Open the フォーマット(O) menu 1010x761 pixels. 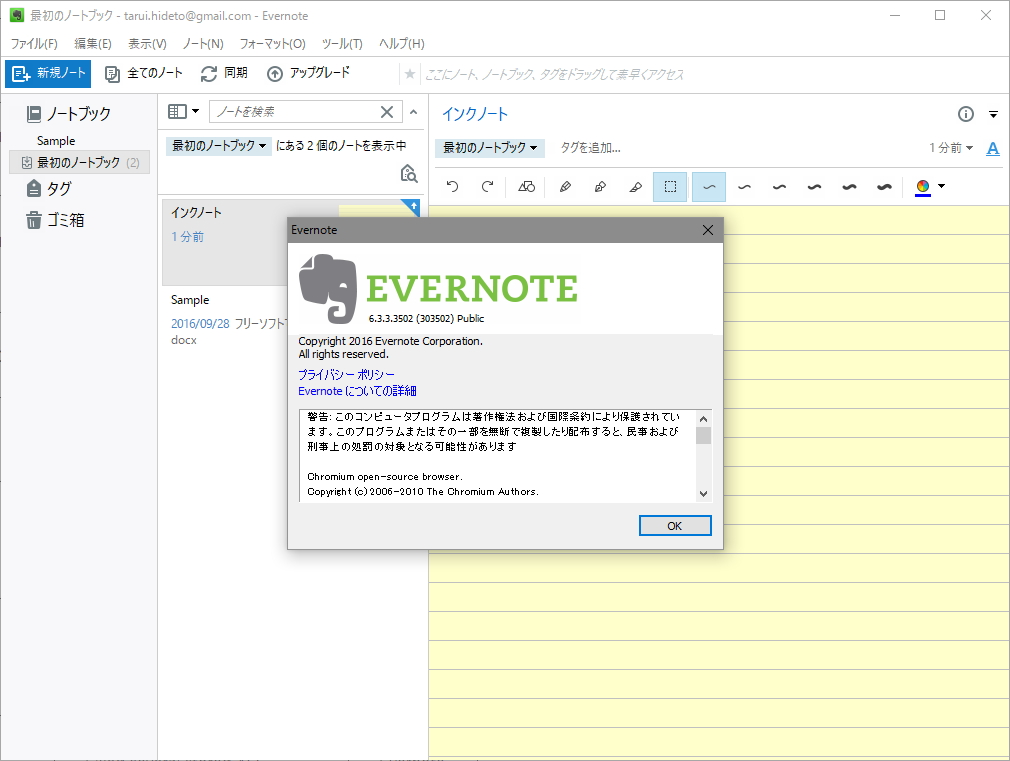click(272, 44)
